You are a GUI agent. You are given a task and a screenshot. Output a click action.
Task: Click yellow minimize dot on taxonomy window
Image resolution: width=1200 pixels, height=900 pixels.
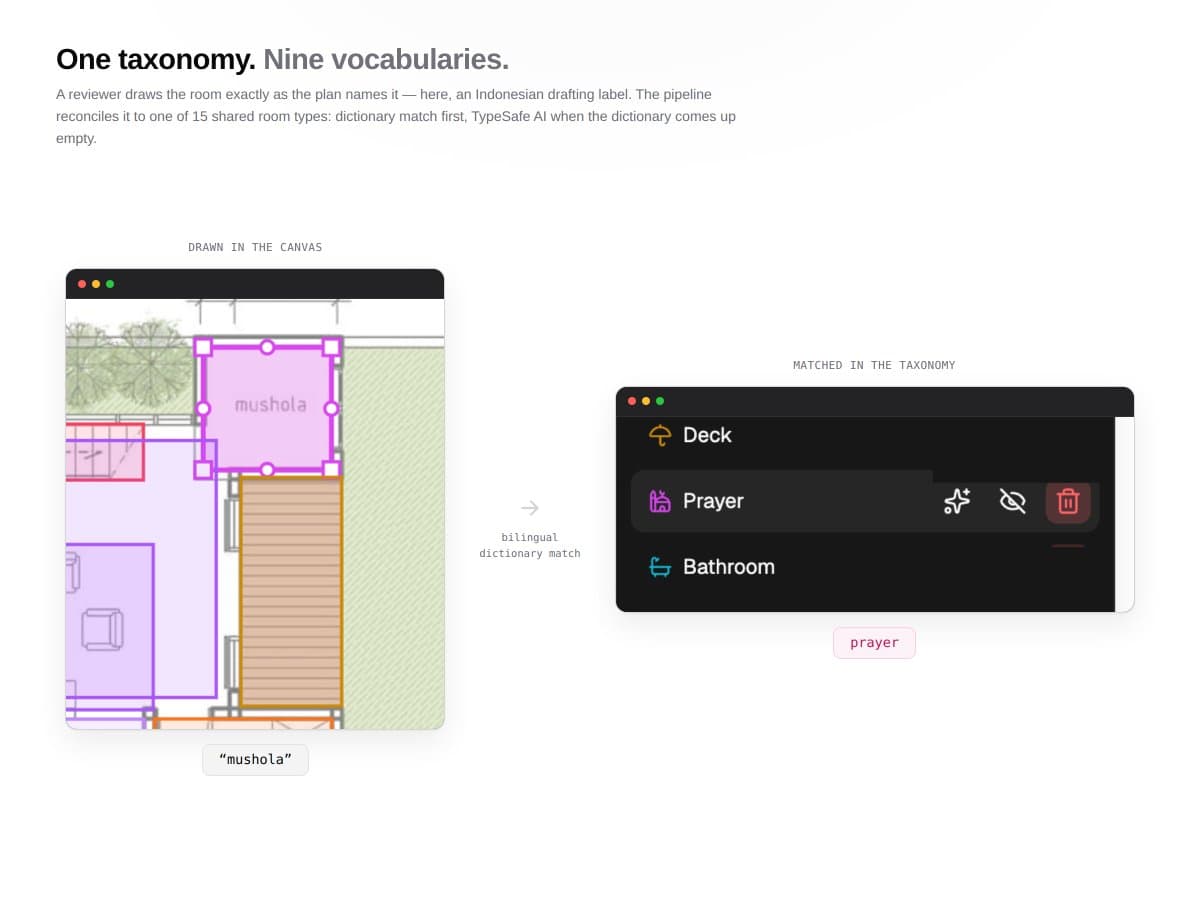pyautogui.click(x=646, y=401)
